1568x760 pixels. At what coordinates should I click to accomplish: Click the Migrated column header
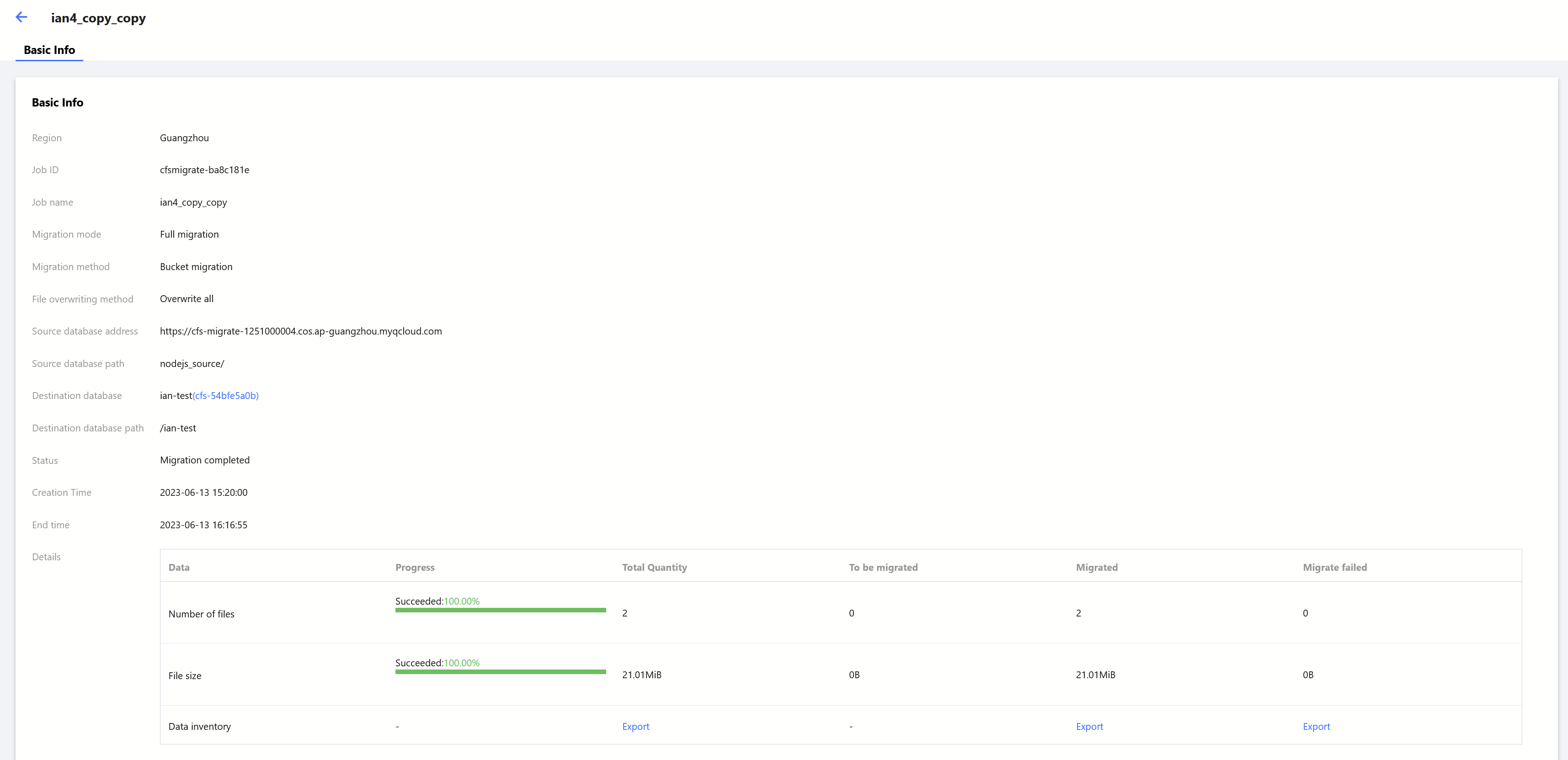(x=1096, y=567)
